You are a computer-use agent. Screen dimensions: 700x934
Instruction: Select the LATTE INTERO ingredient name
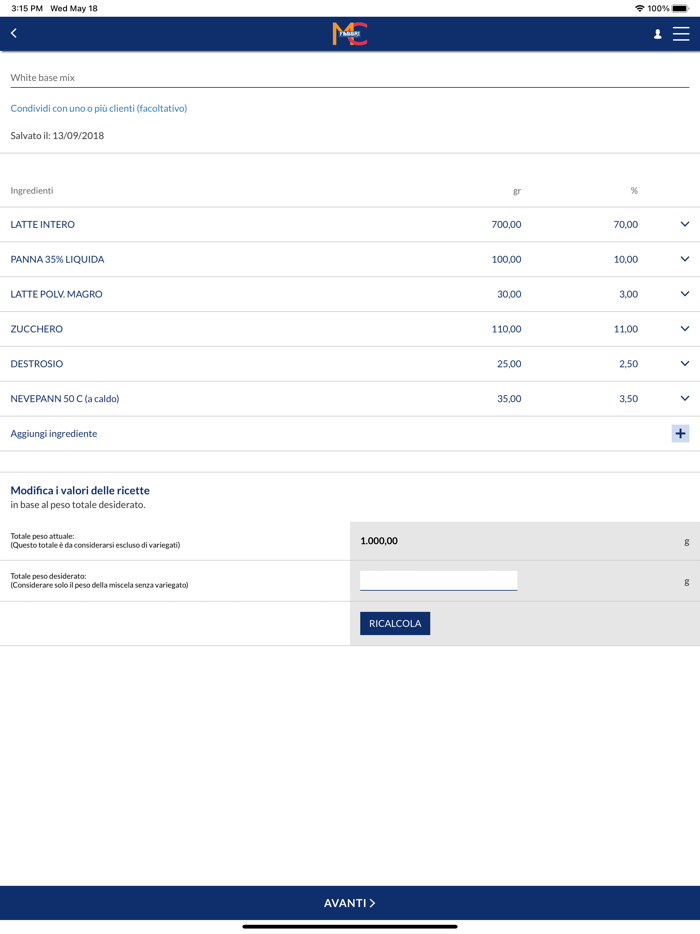coord(43,225)
